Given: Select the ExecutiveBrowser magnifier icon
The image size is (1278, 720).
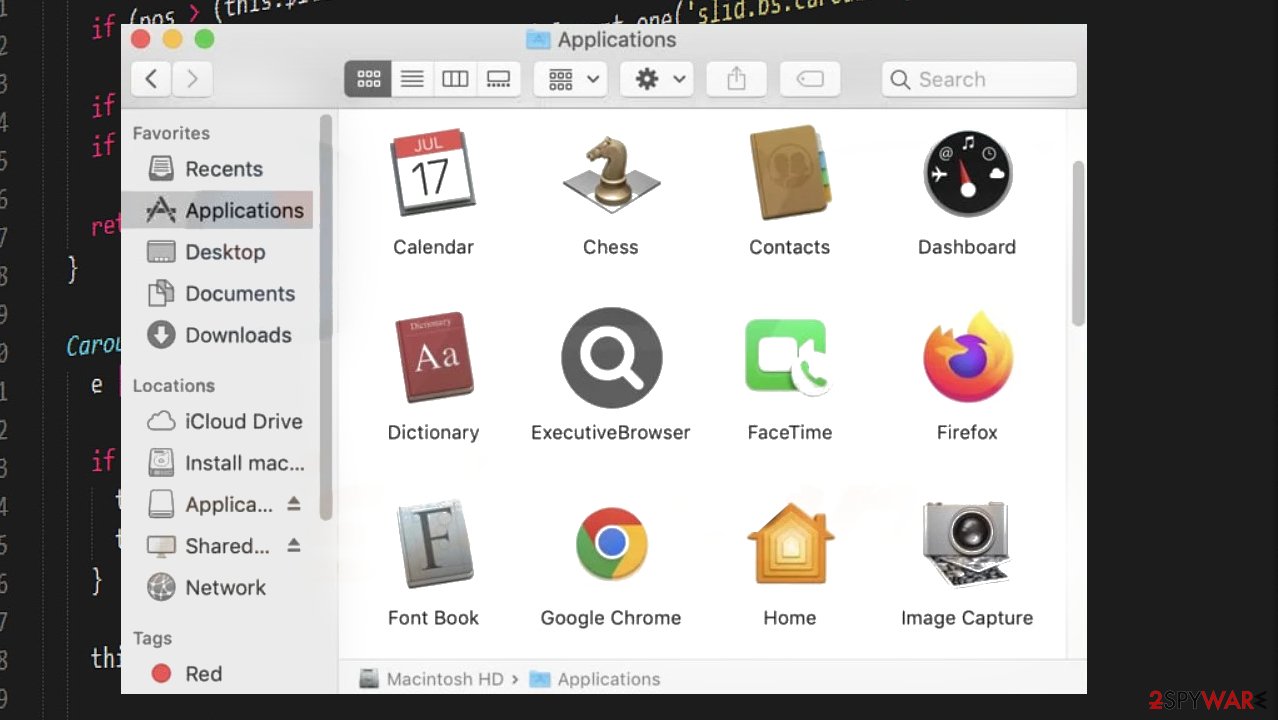Looking at the screenshot, I should tap(611, 357).
